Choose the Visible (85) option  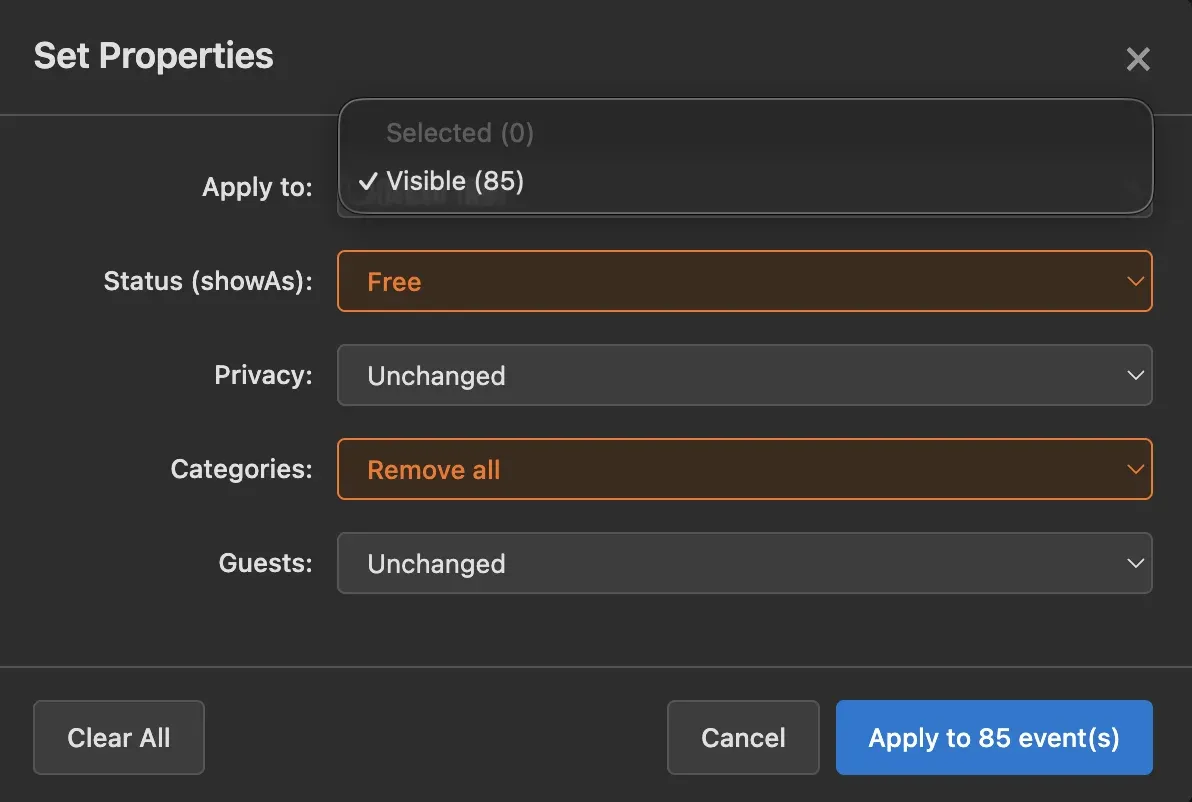coord(745,181)
